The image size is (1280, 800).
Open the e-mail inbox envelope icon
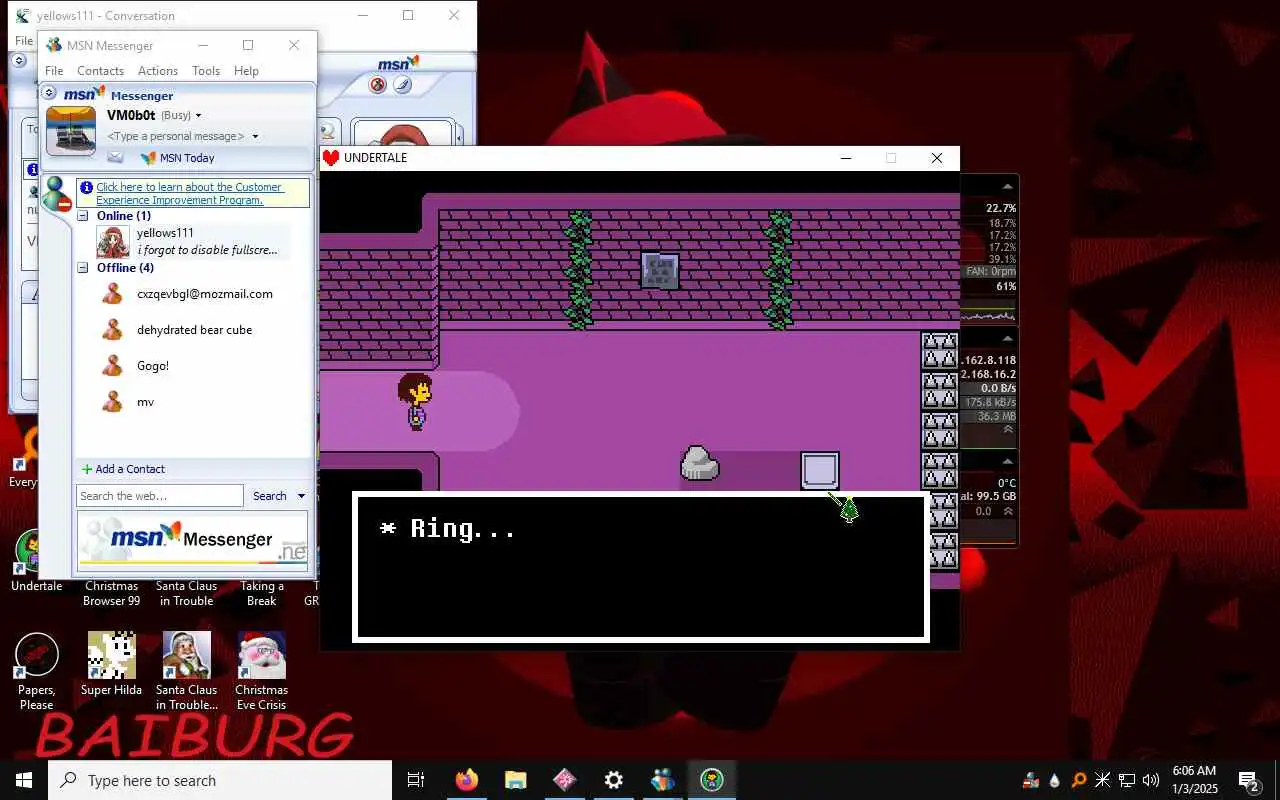pos(116,158)
